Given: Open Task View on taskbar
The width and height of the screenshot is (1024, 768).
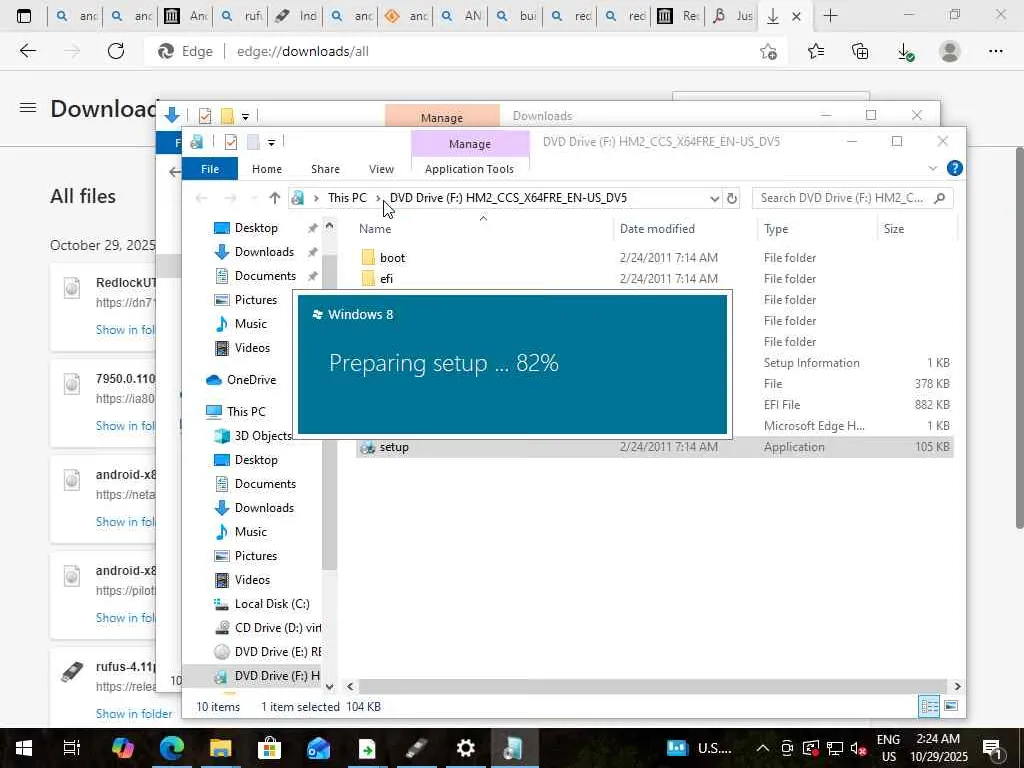Looking at the screenshot, I should tap(72, 748).
